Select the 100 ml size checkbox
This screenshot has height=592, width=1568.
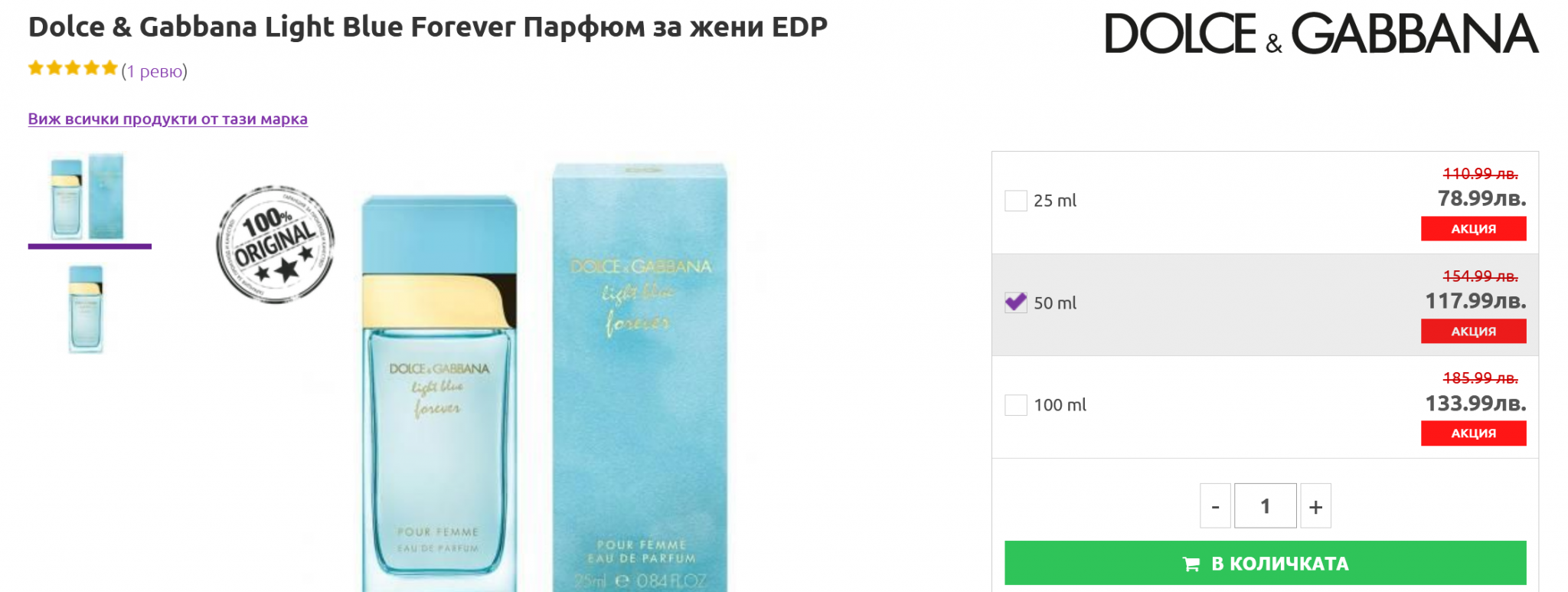tap(1015, 405)
